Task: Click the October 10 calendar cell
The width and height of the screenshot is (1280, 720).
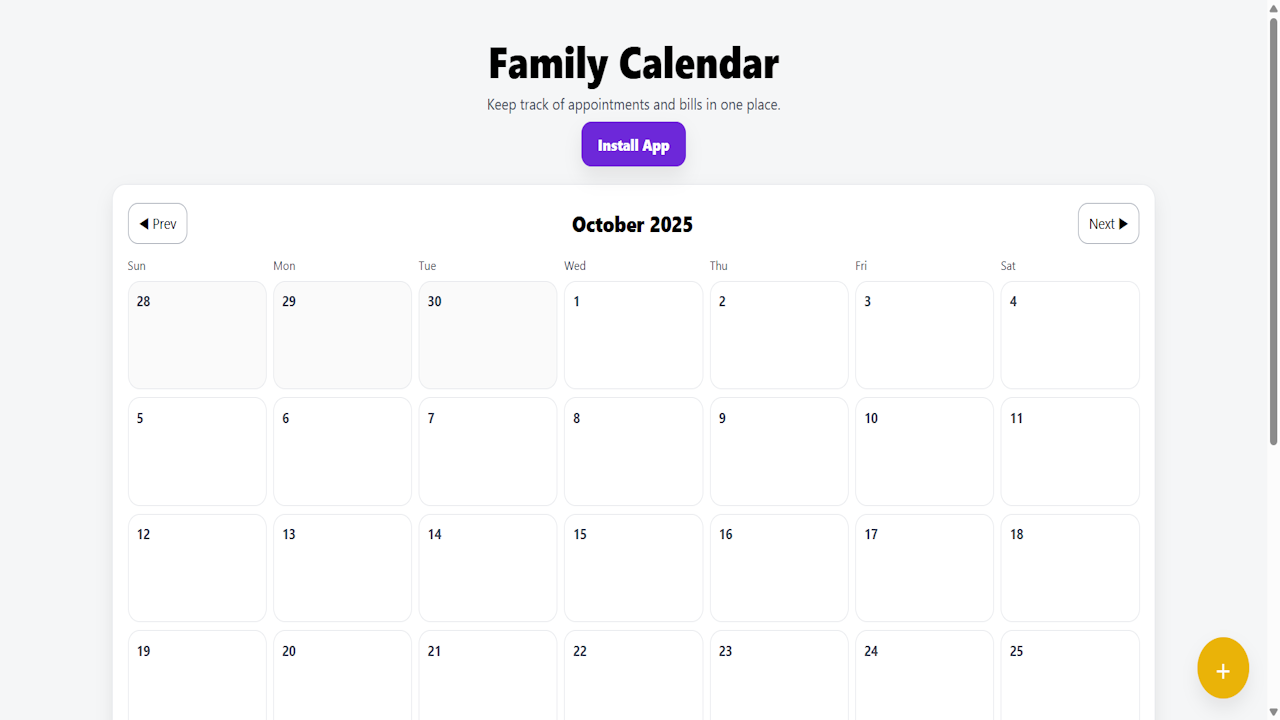Action: click(x=924, y=452)
